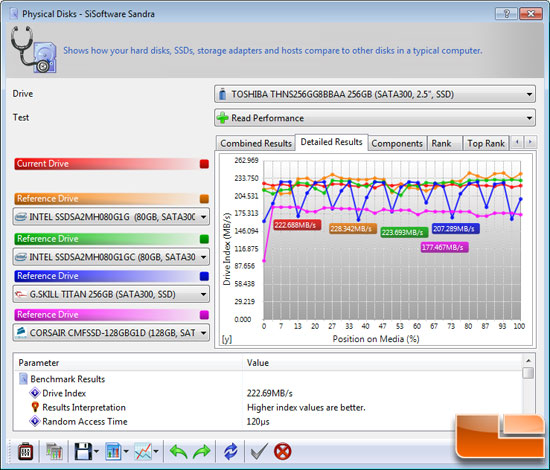Click the results list scrollbar thumb
The height and width of the screenshot is (470, 550).
click(528, 373)
